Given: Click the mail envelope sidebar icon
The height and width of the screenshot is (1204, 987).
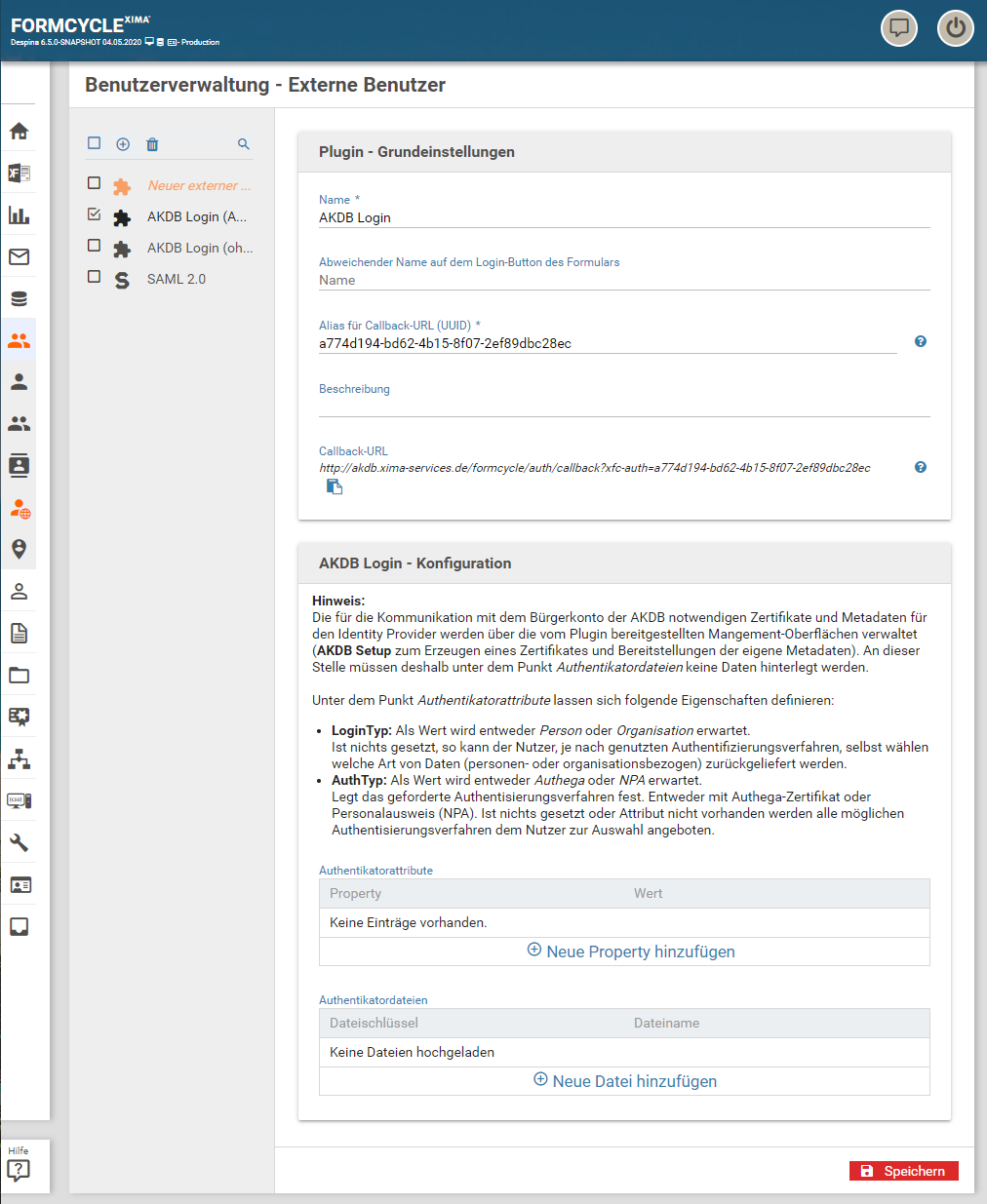Looking at the screenshot, I should (19, 257).
